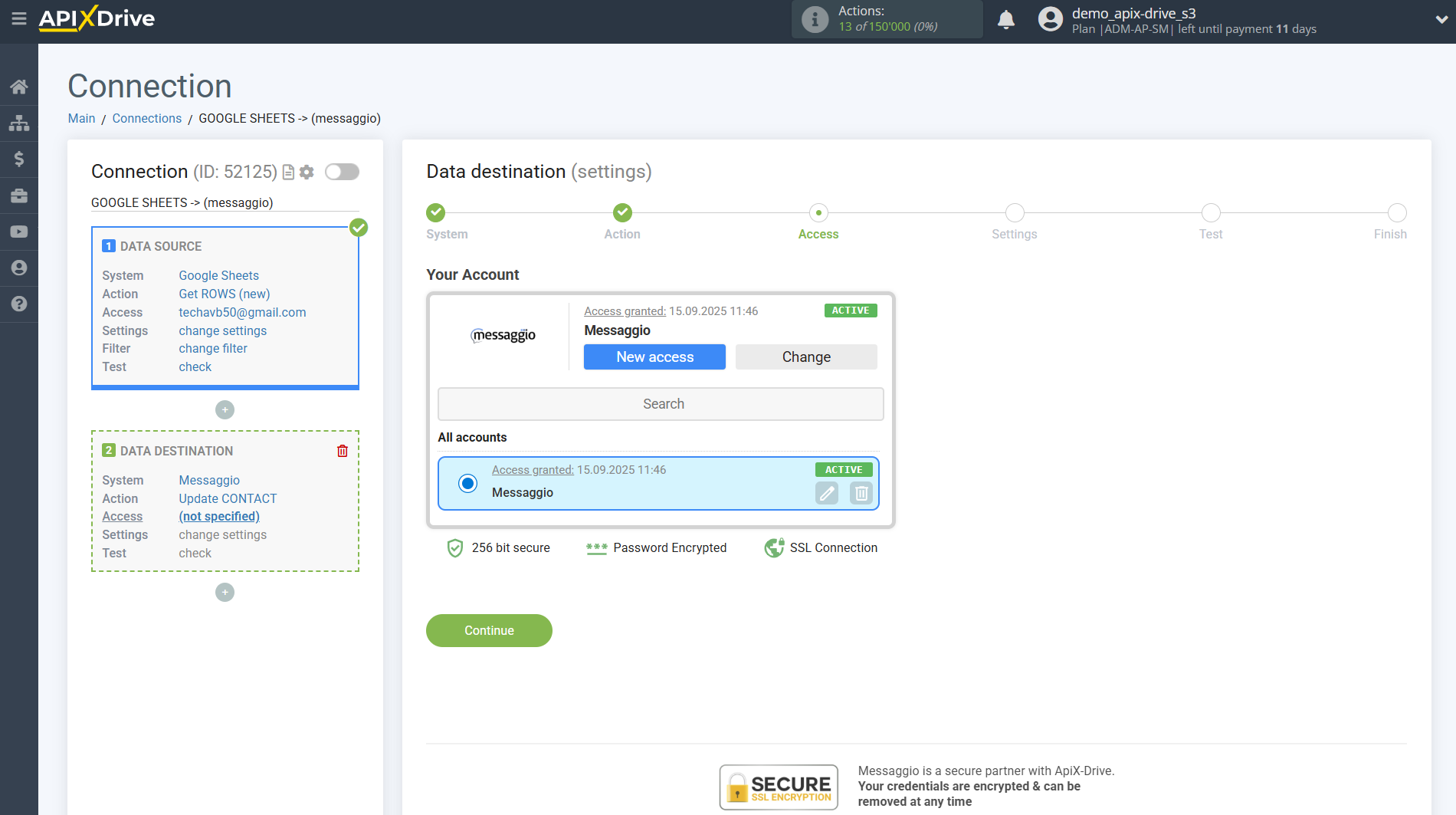Viewport: 1456px width, 815px height.
Task: Open the help question mark icon
Action: 19,304
